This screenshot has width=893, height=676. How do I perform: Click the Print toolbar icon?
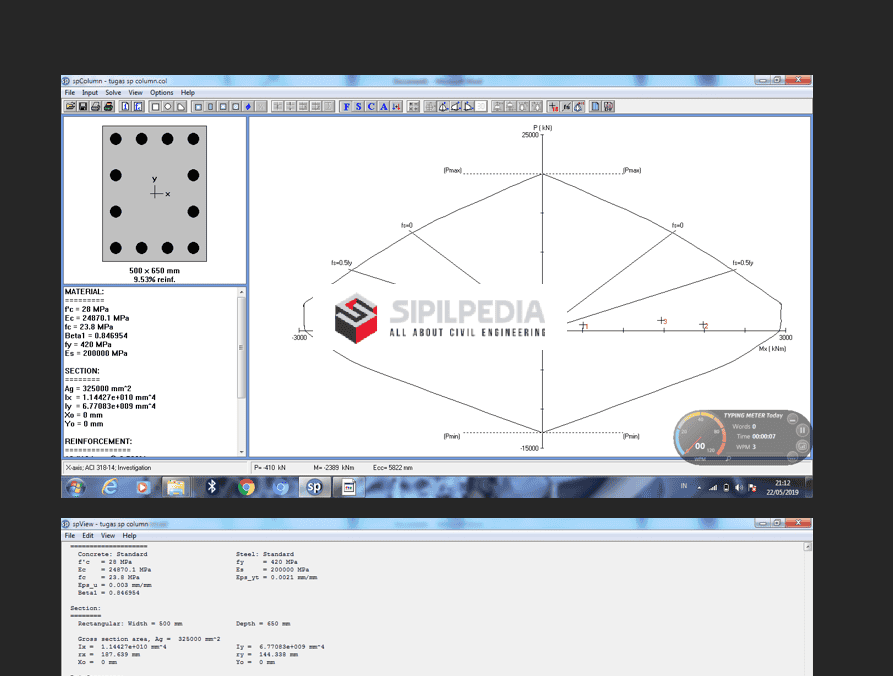(94, 106)
